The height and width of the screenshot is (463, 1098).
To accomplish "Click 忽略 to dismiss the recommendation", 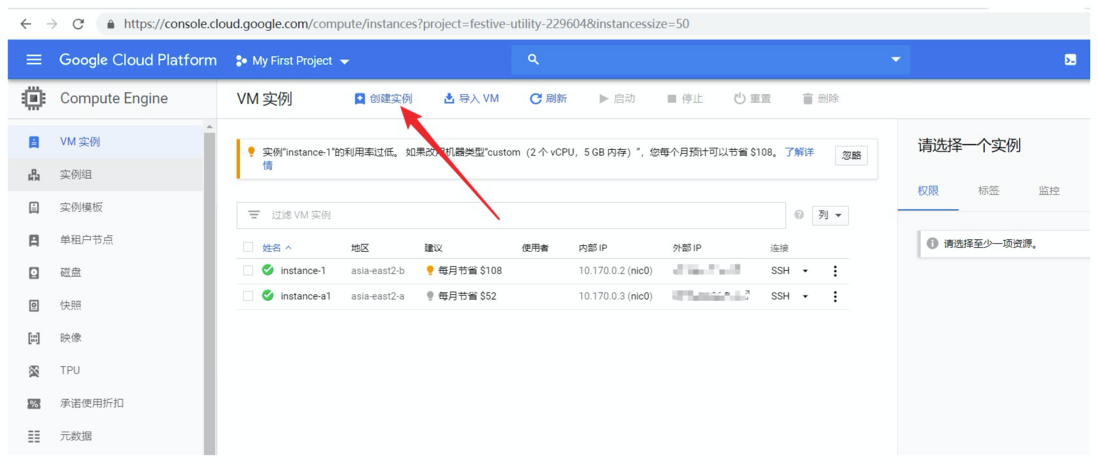I will 852,156.
